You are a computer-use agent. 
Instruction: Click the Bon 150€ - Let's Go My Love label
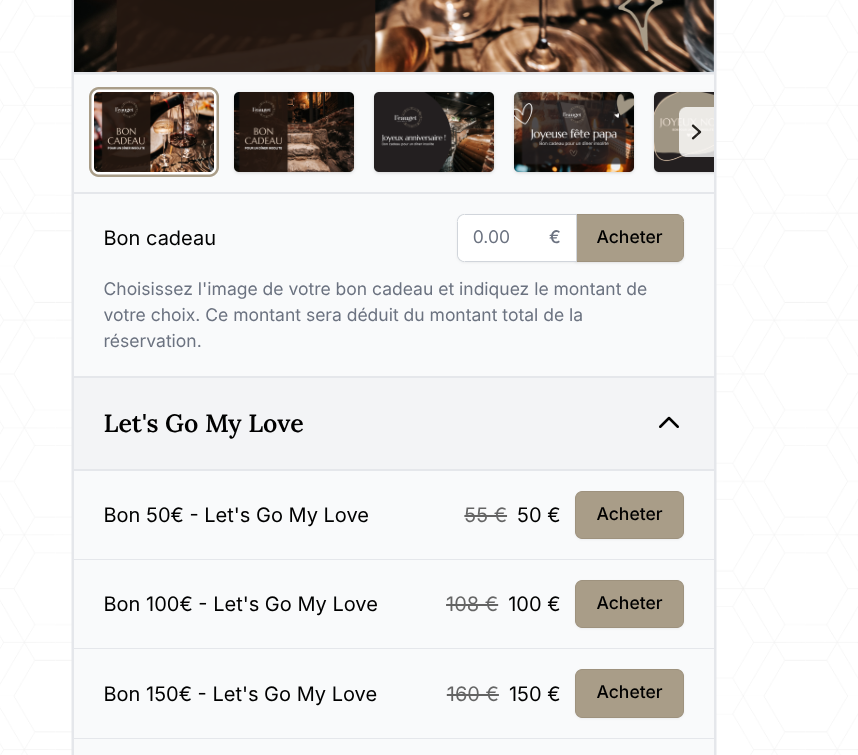[240, 694]
